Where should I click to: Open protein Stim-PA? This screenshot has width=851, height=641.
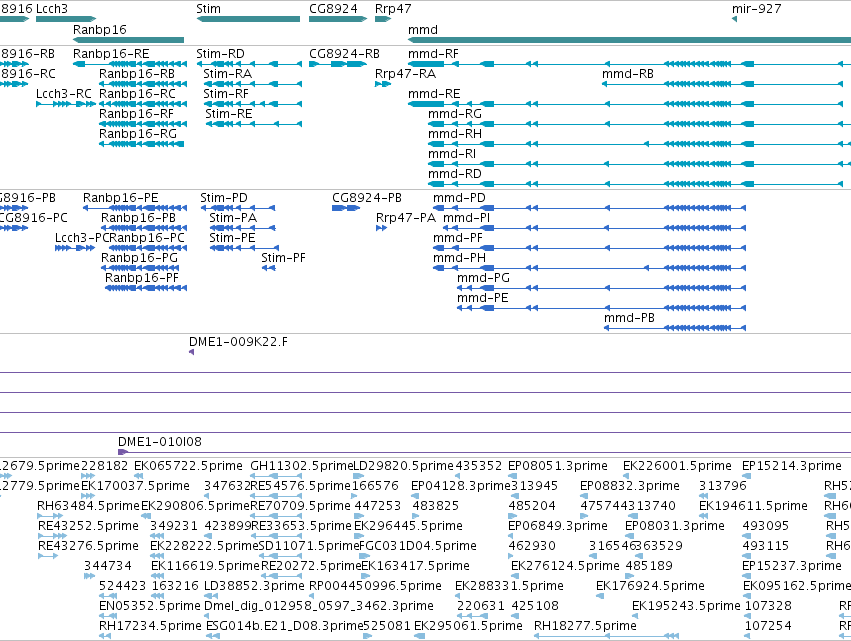pos(233,218)
